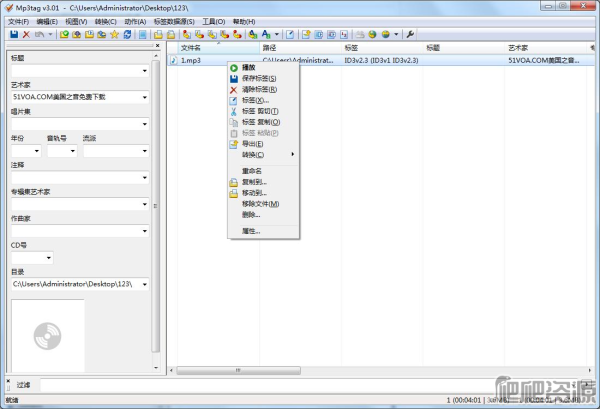600x409 pixels.
Task: Choose 移除文件(M) in the context menu
Action: [x=263, y=204]
